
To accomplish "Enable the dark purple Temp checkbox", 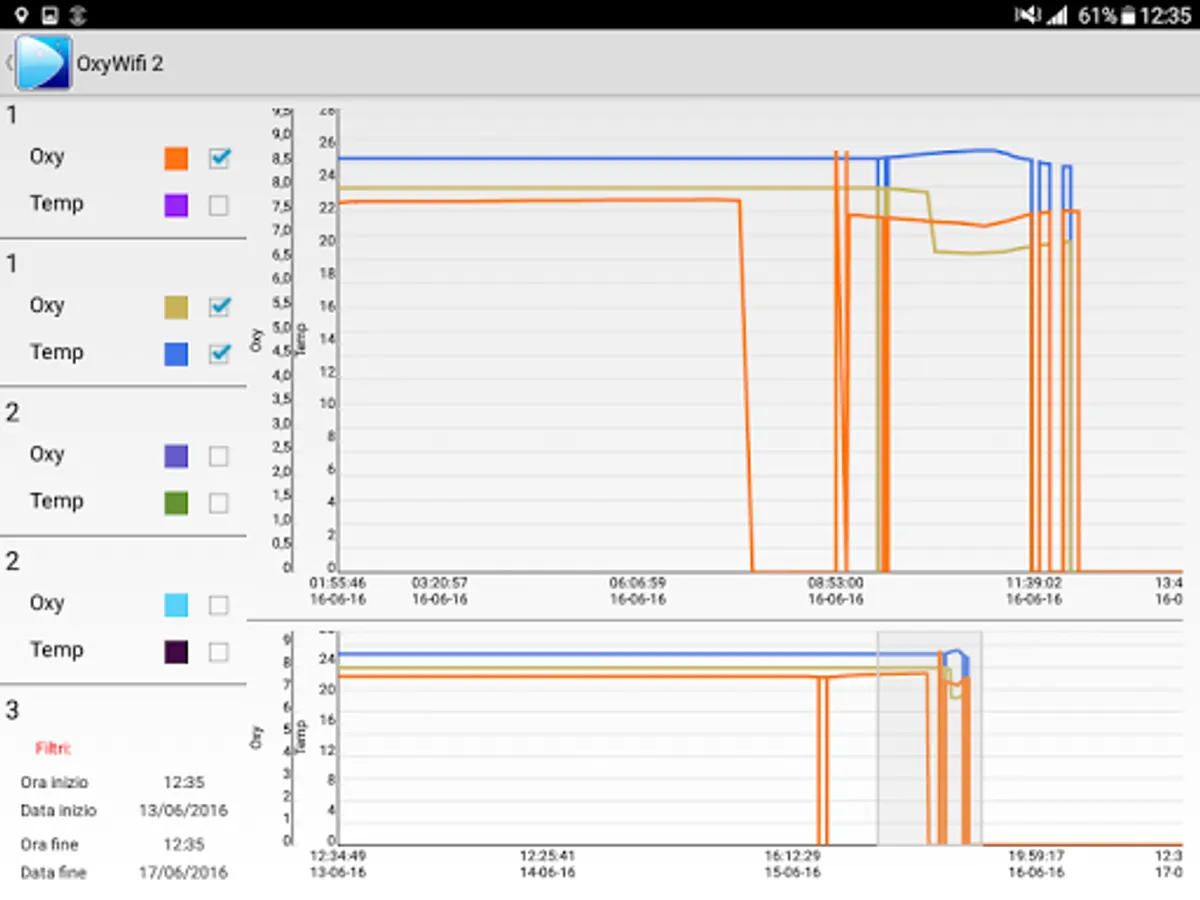I will [x=219, y=652].
